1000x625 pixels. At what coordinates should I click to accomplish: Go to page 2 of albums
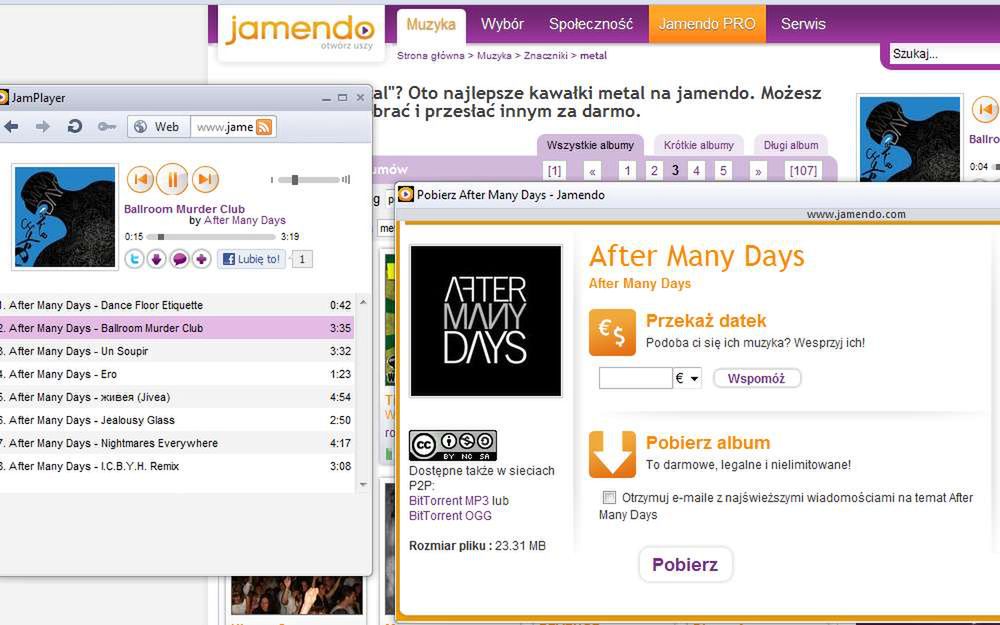(x=654, y=171)
